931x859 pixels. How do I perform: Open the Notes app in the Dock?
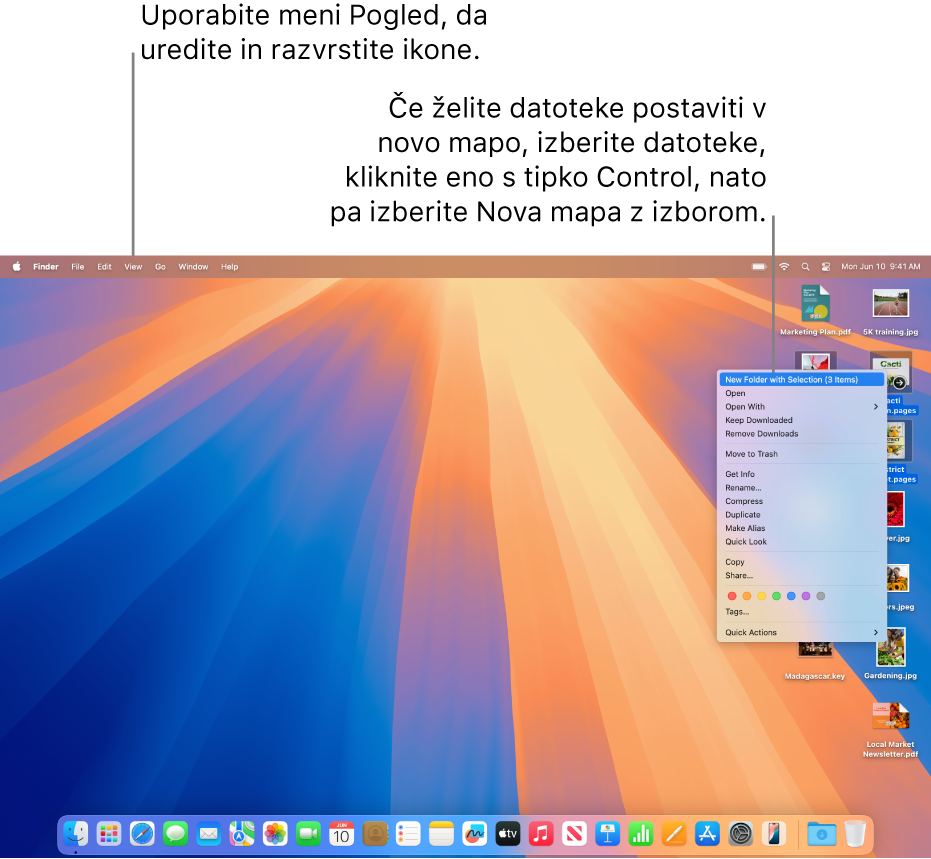(442, 834)
